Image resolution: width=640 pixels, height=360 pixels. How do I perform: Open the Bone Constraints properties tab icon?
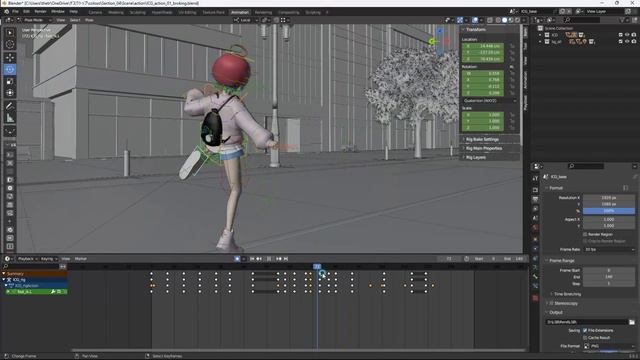[536, 286]
